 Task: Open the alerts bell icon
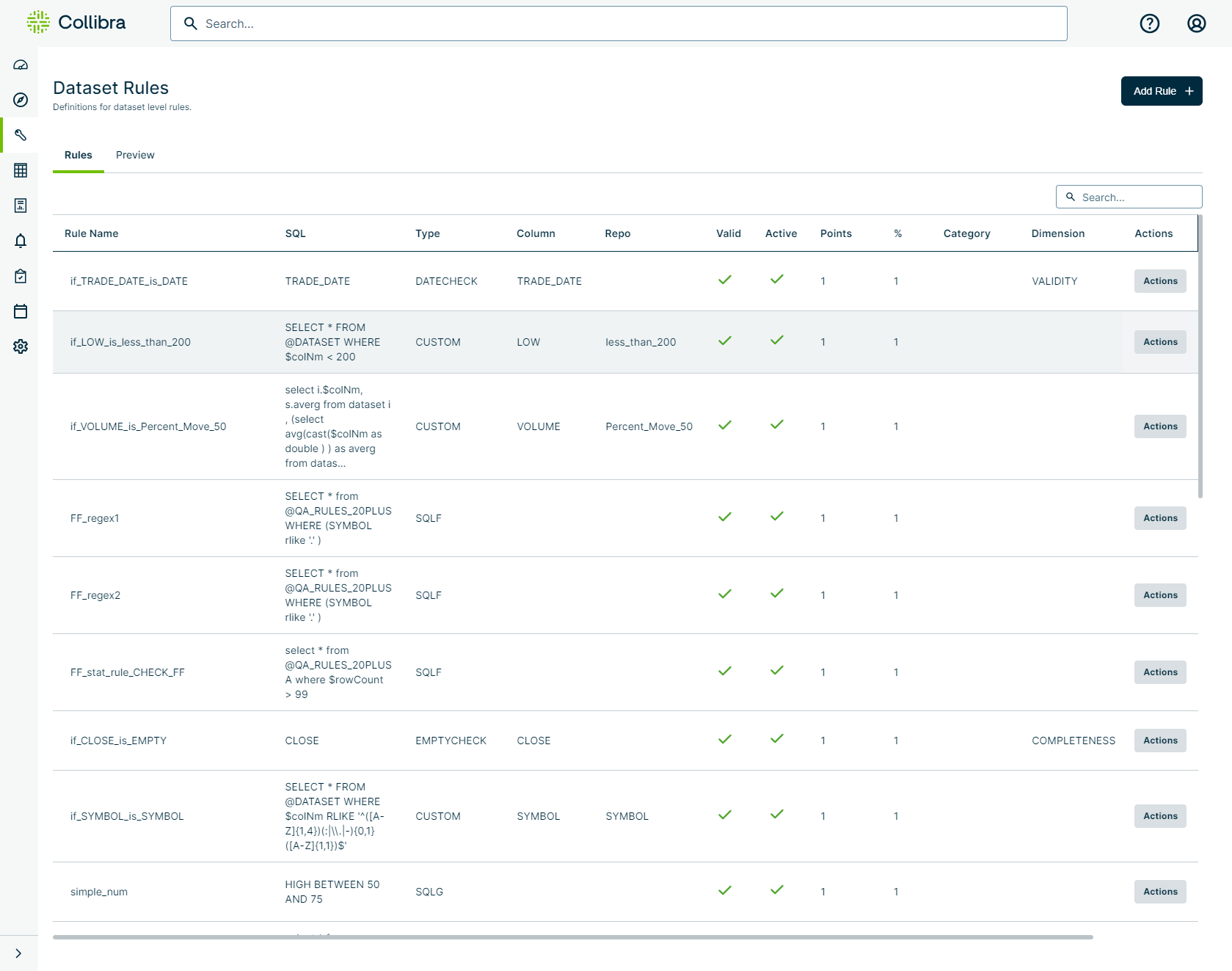(x=21, y=241)
